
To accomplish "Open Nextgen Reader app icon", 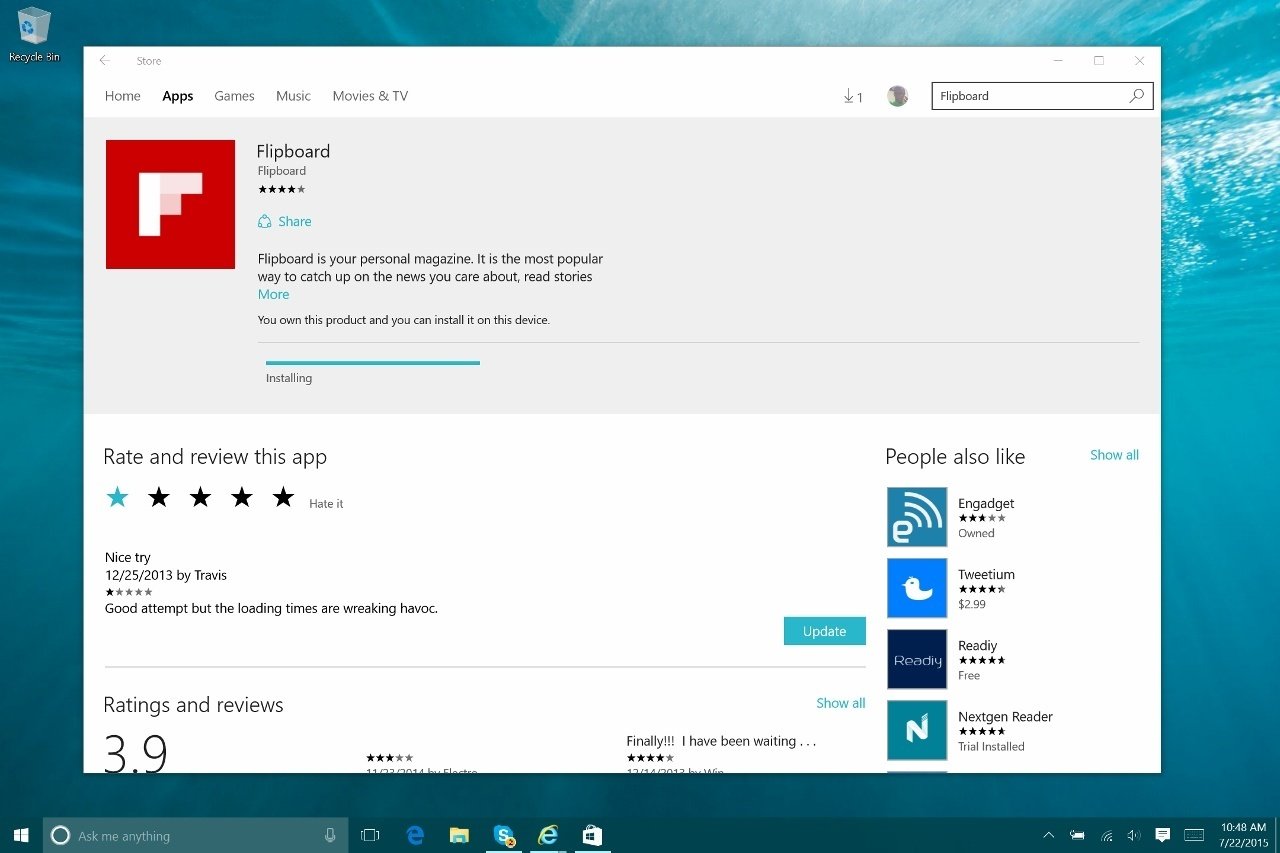I will click(917, 730).
